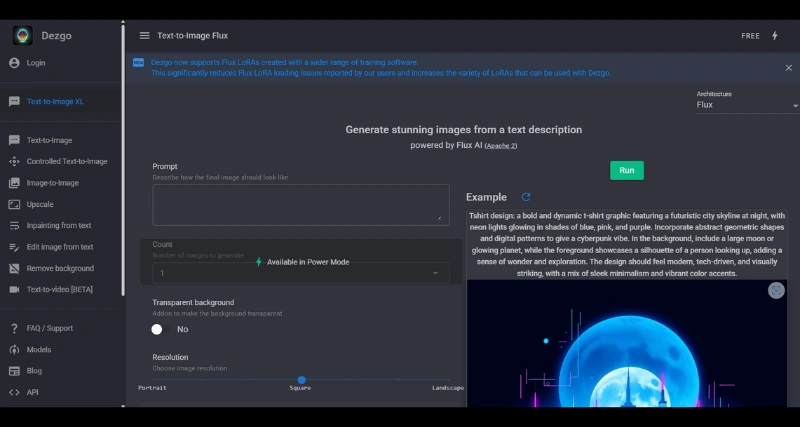Open the Architecture Flux dropdown
The width and height of the screenshot is (800, 427).
click(x=747, y=105)
